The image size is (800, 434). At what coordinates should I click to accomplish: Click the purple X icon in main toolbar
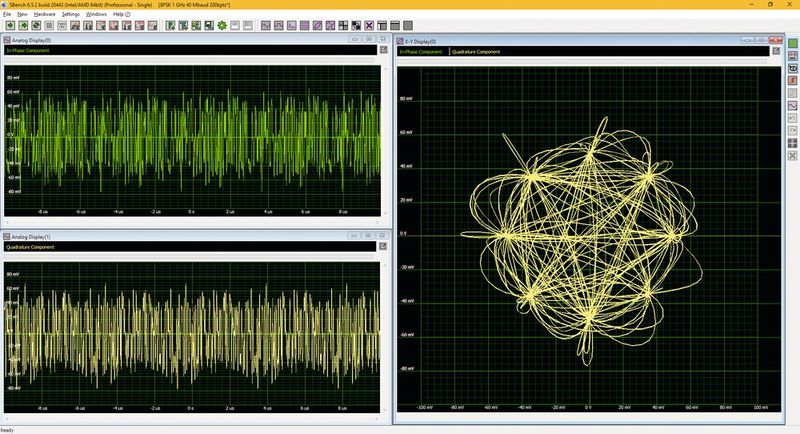pos(369,25)
